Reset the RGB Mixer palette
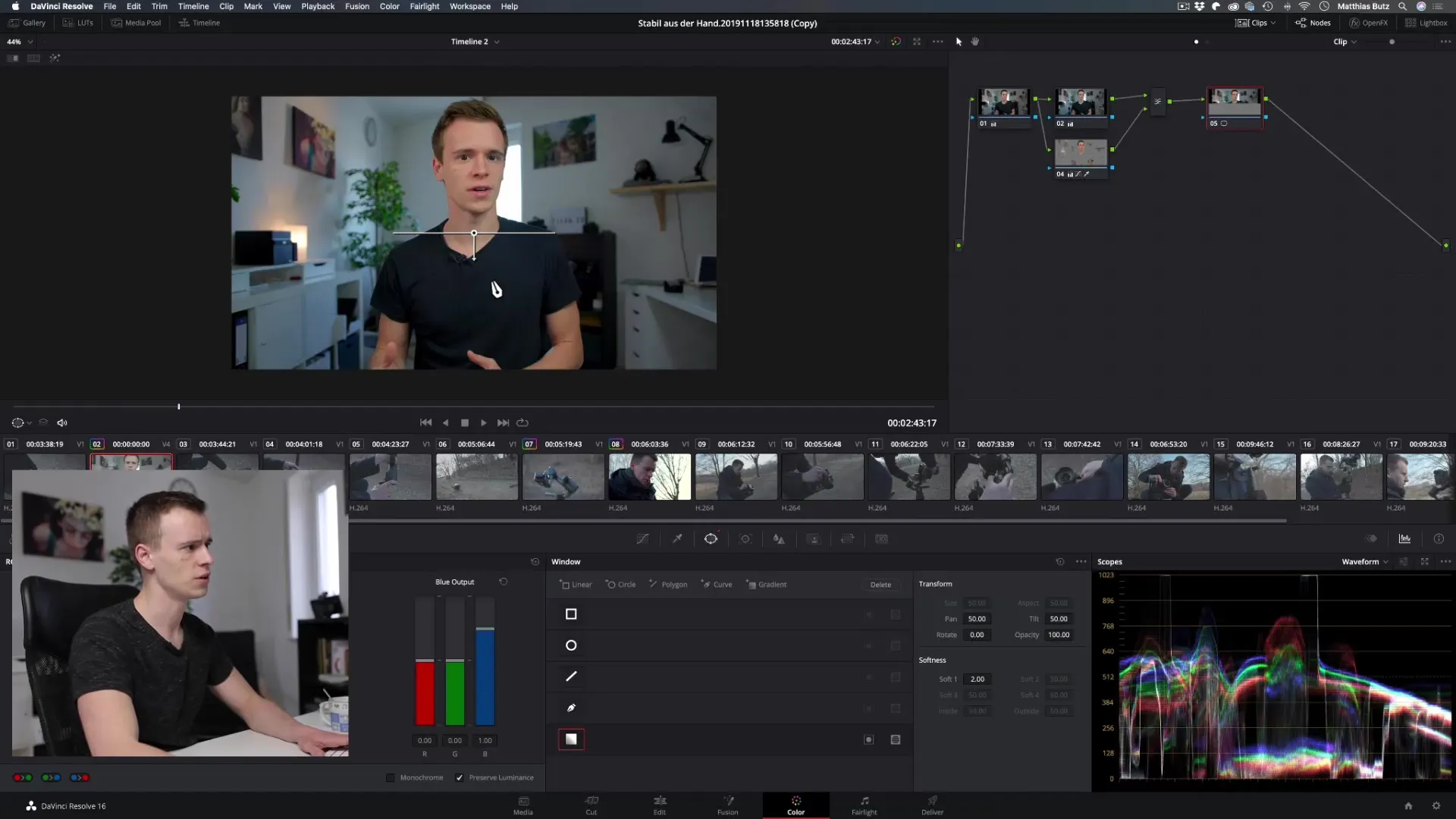 point(535,562)
